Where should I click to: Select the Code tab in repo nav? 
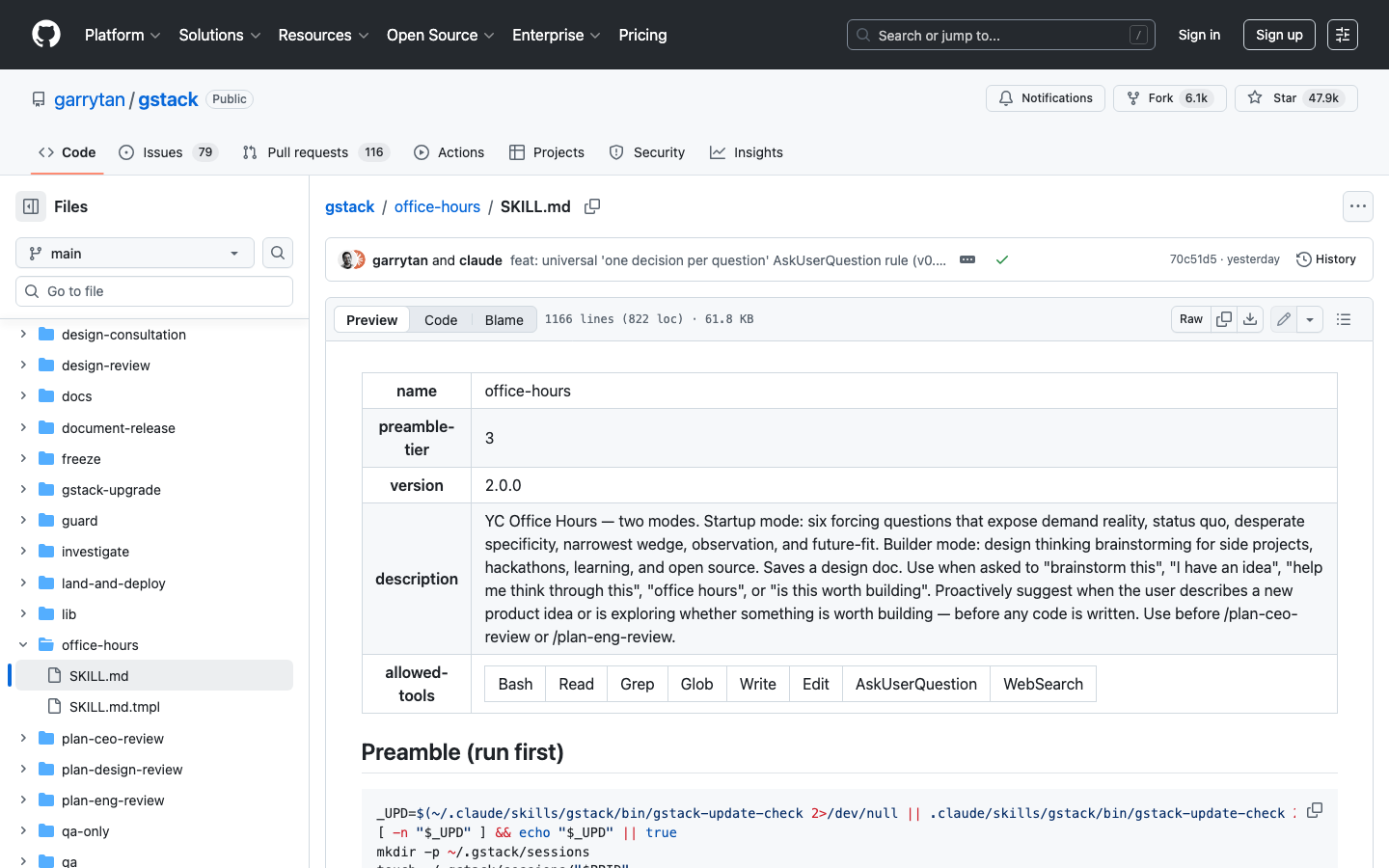(x=67, y=152)
